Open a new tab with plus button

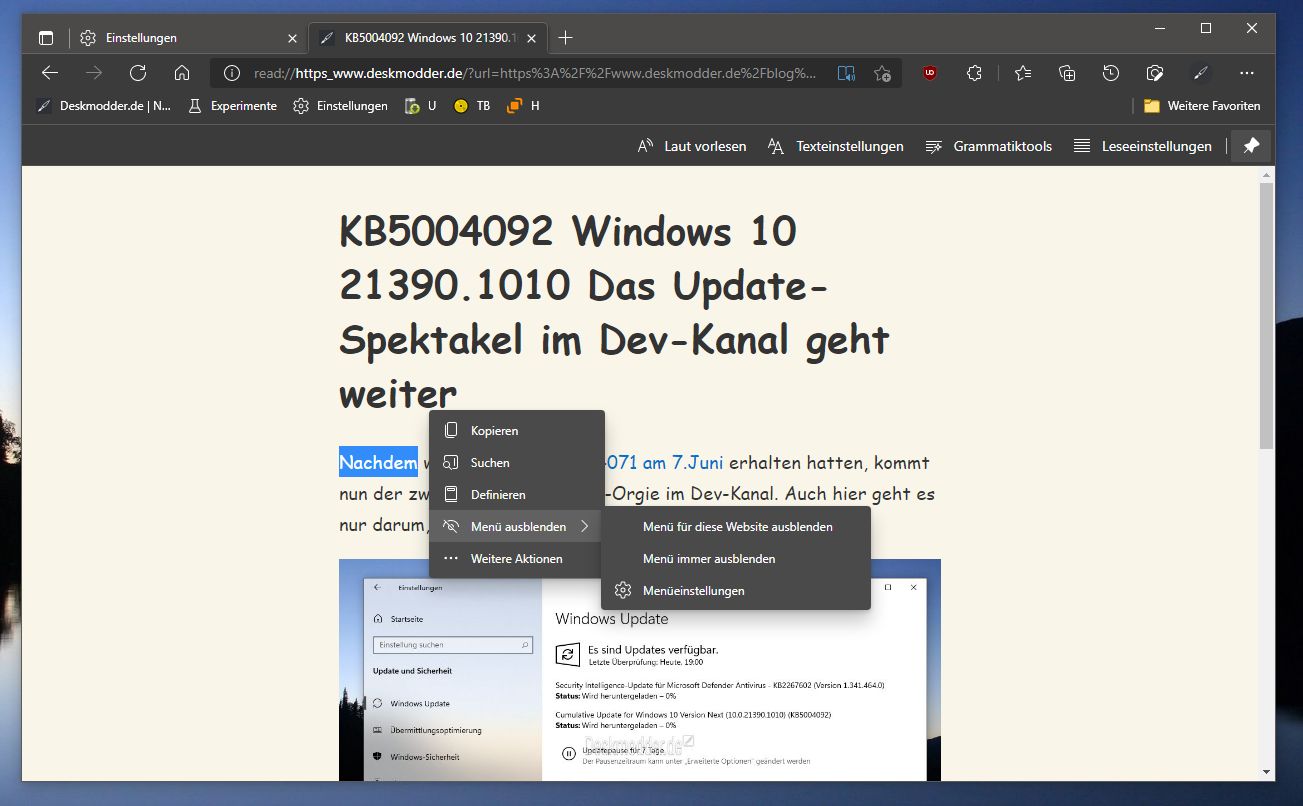[565, 38]
